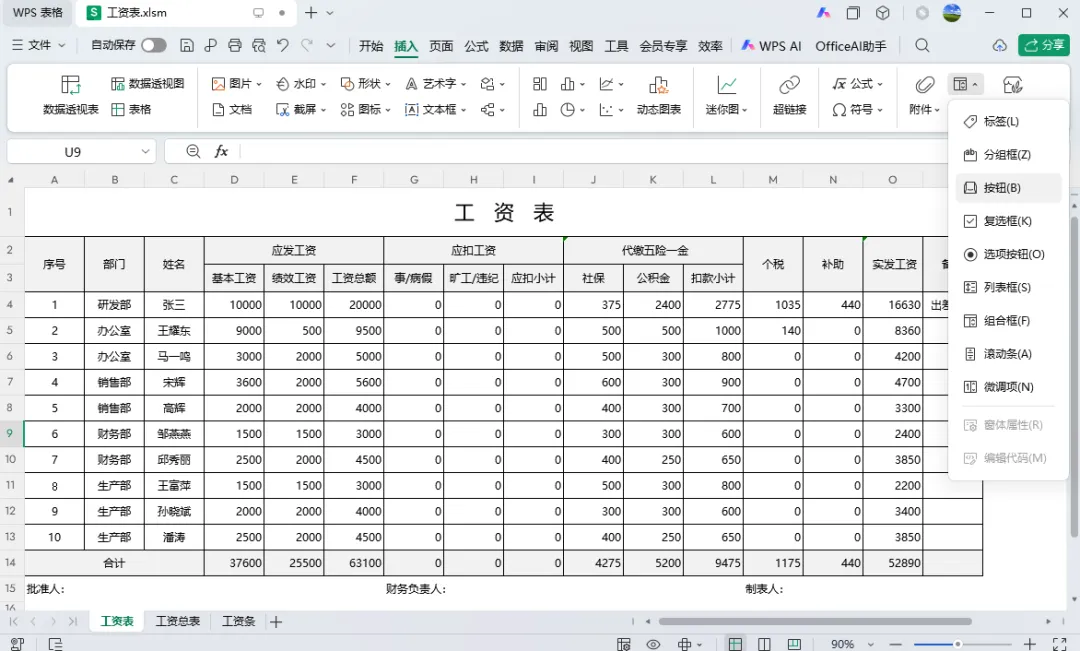This screenshot has height=651, width=1080.
Task: Open the Name Box U9 dropdown
Action: click(145, 152)
